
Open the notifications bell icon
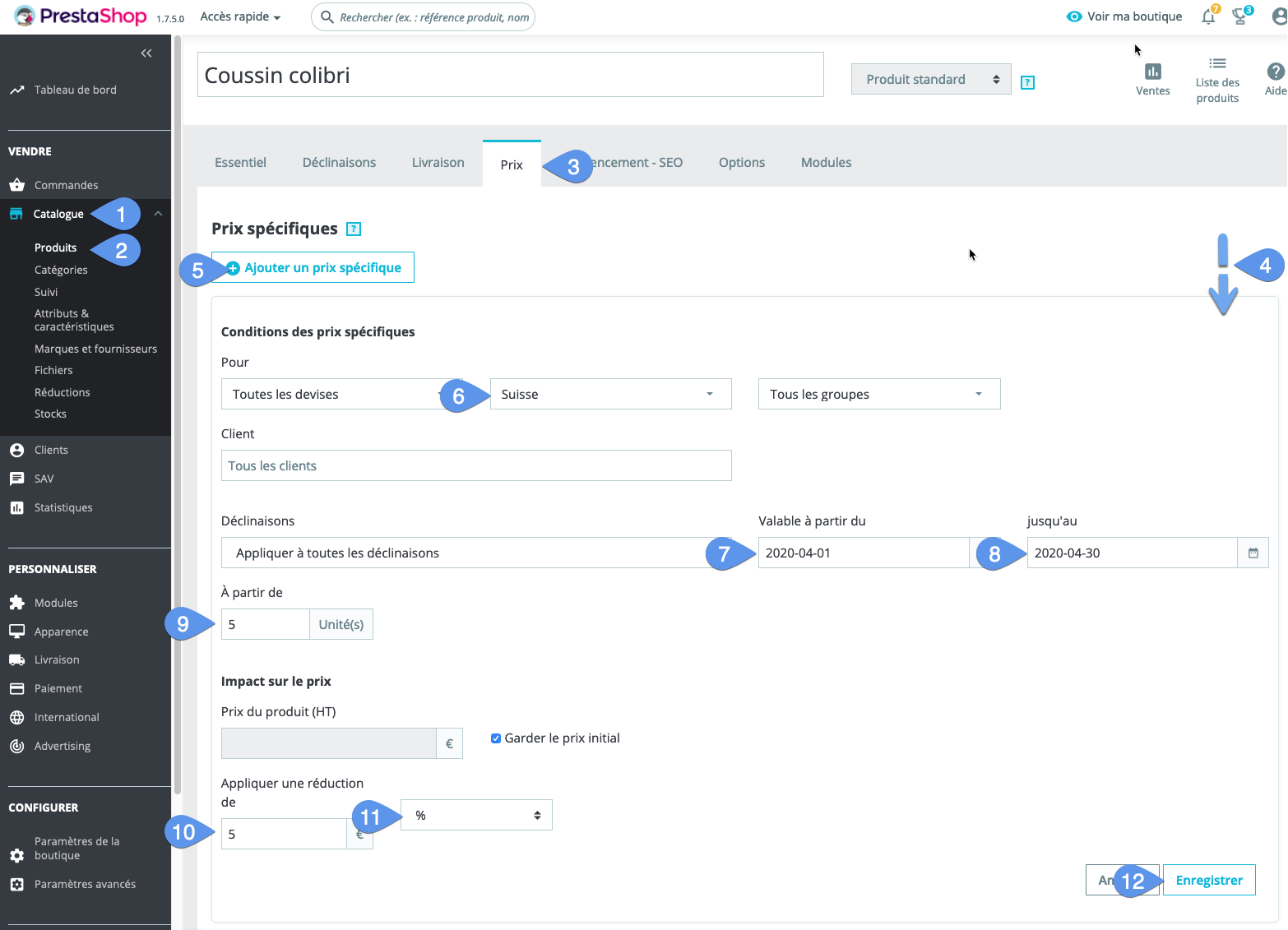pos(1207,17)
